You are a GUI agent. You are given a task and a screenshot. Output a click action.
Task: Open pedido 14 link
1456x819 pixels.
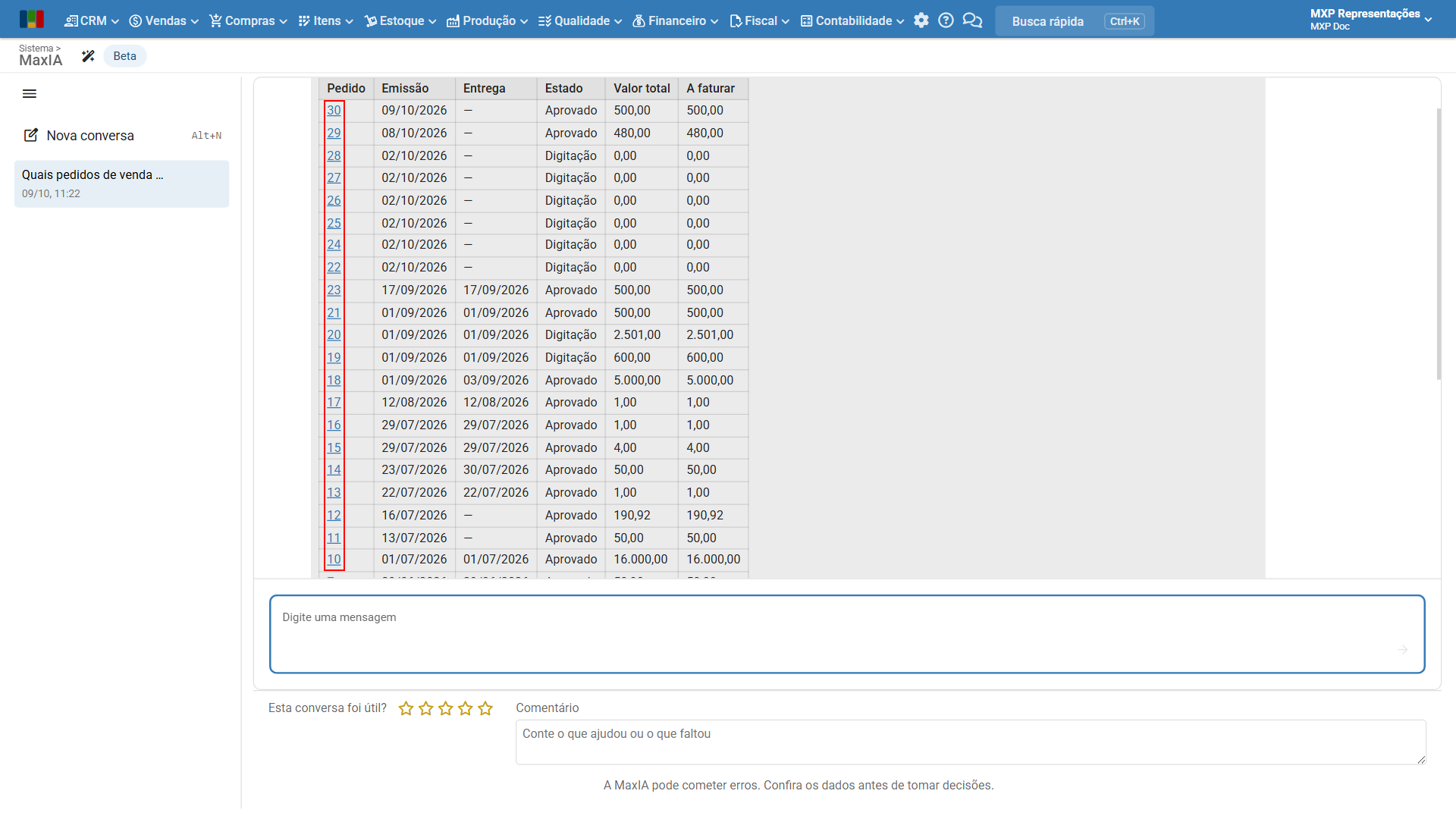[334, 470]
